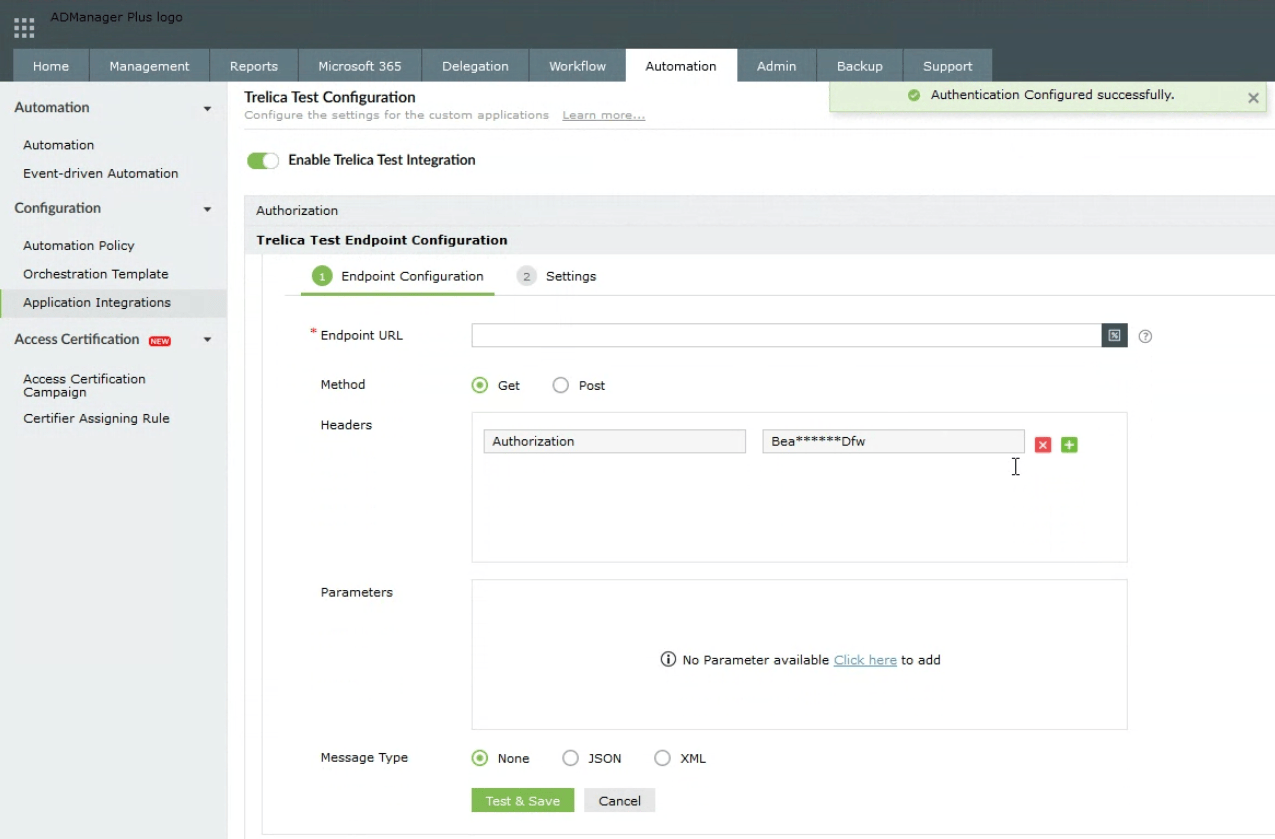Image resolution: width=1275 pixels, height=839 pixels.
Task: Choose None message type
Action: coord(480,758)
